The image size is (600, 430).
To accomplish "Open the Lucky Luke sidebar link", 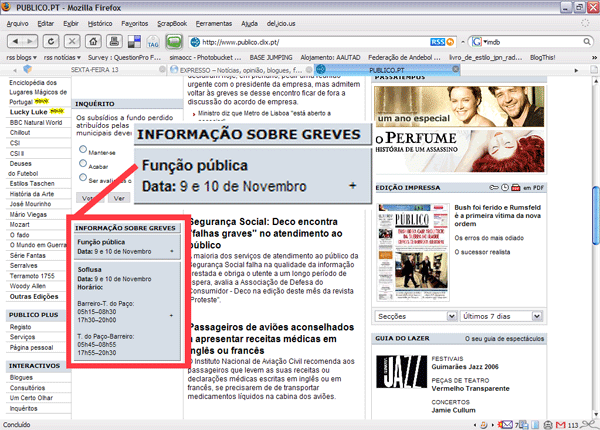I will [x=28, y=112].
